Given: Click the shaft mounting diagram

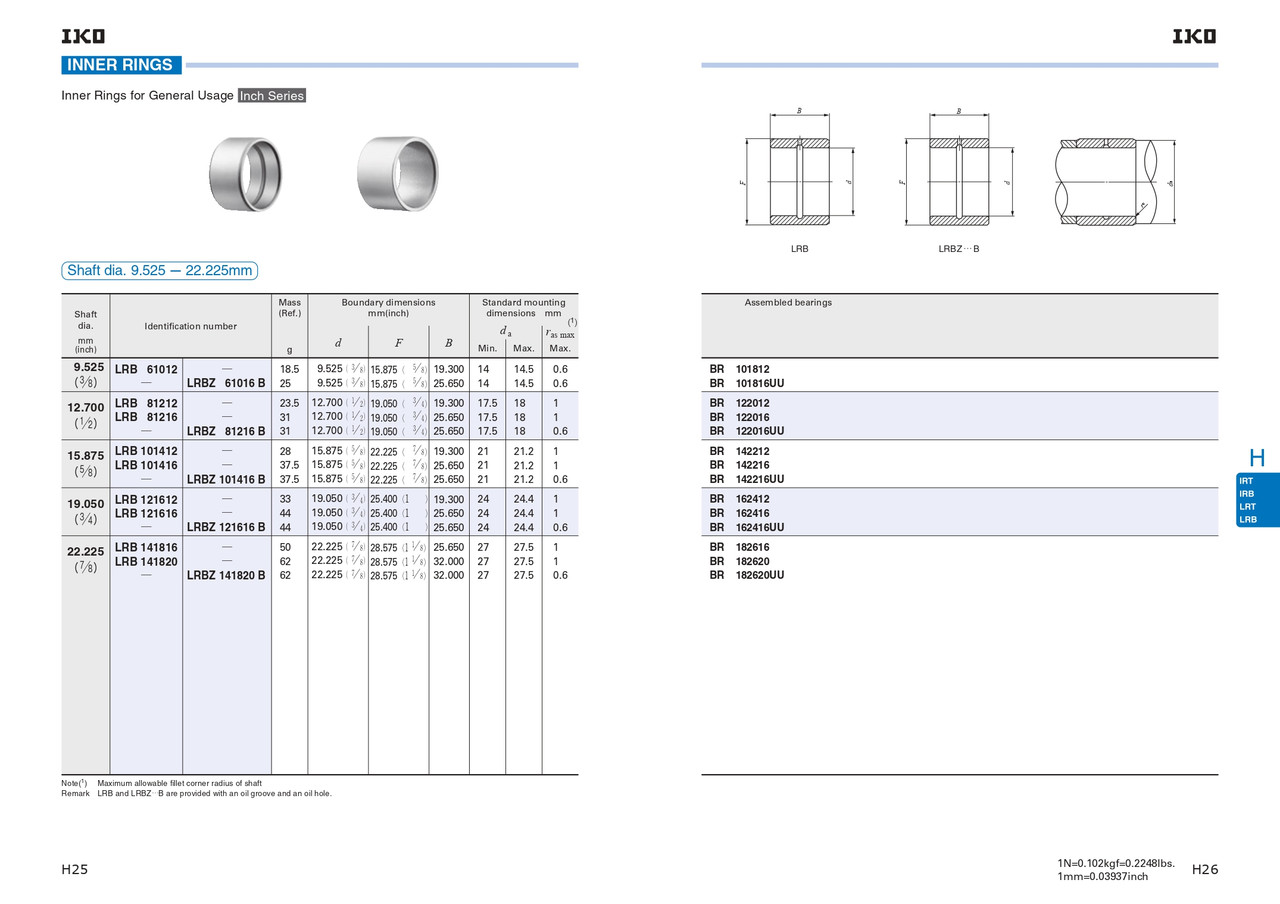Looking at the screenshot, I should click(1115, 181).
